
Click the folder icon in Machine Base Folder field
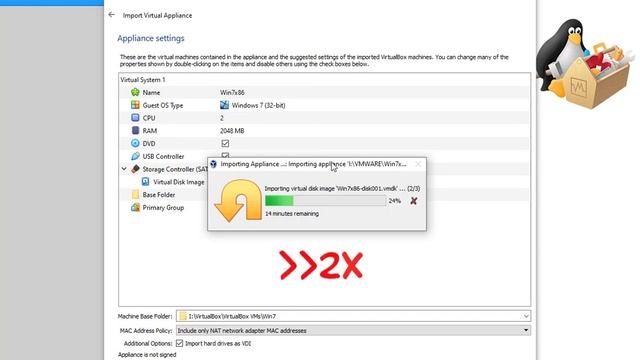tap(183, 316)
